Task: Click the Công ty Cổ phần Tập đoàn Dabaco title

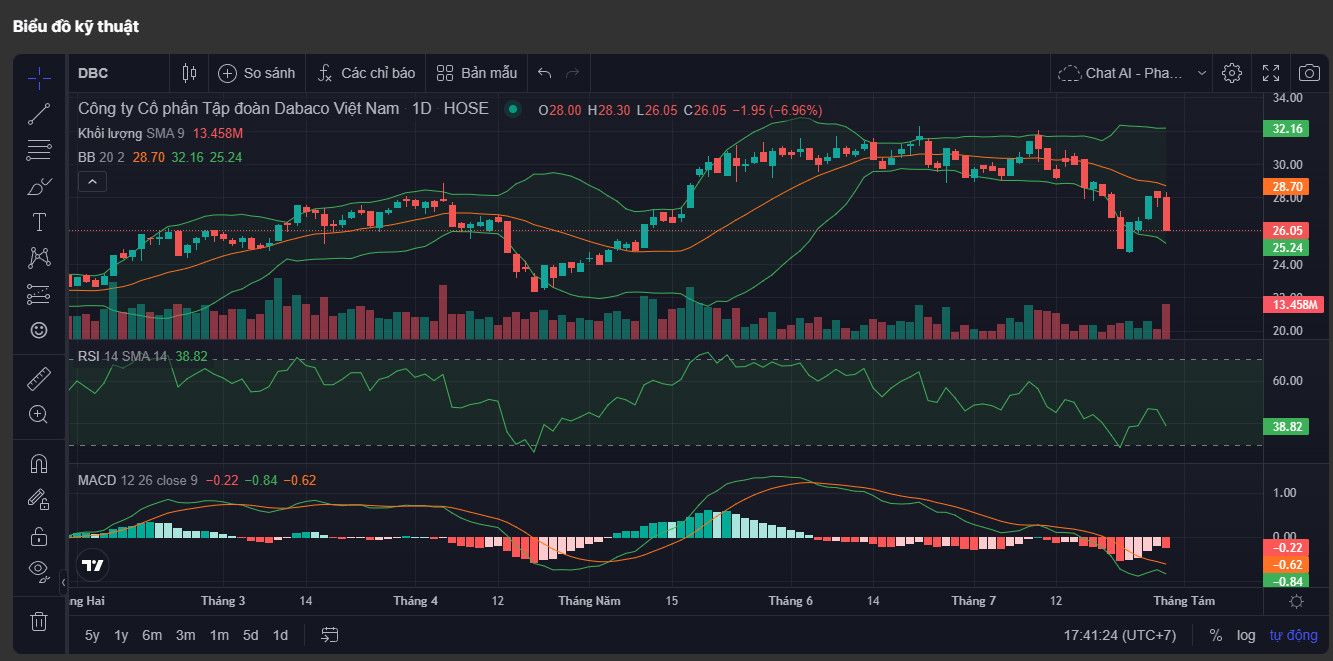Action: click(239, 108)
